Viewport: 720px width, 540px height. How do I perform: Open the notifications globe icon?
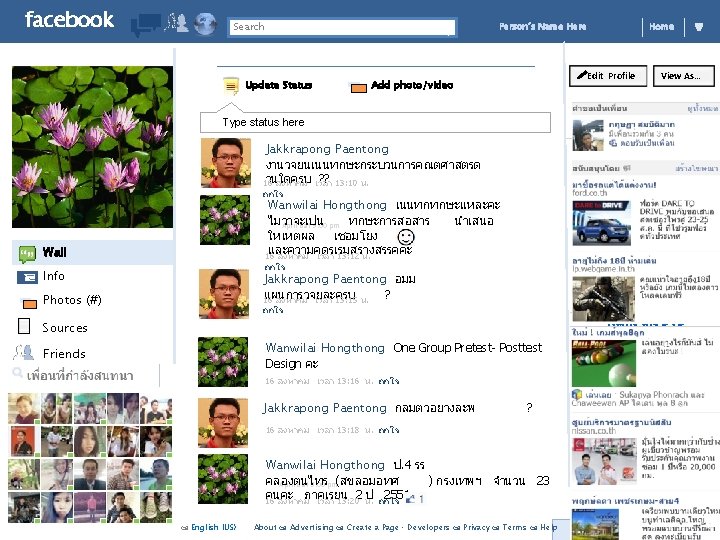[205, 24]
